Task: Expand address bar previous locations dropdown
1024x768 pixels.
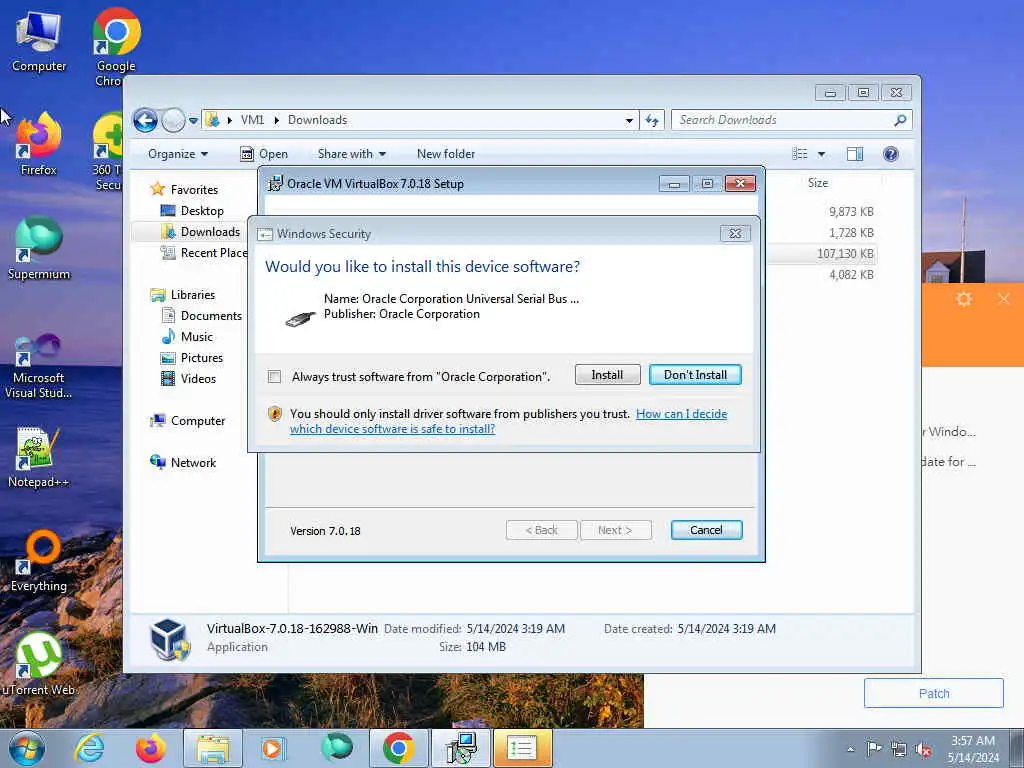Action: click(629, 120)
